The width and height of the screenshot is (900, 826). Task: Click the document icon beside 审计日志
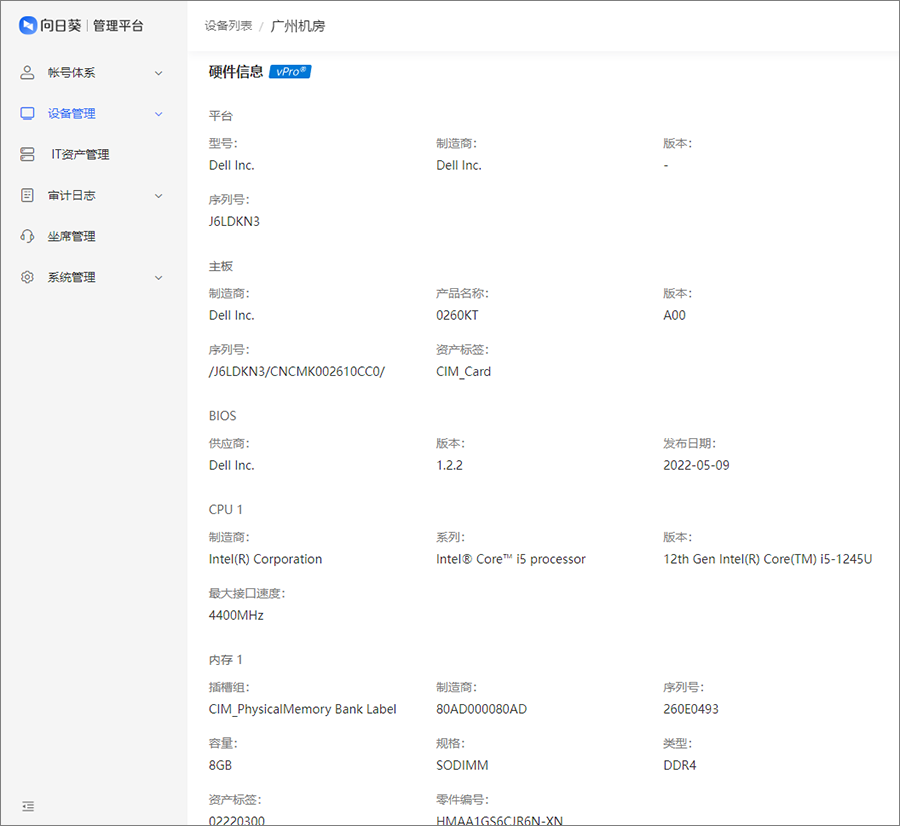(x=27, y=196)
